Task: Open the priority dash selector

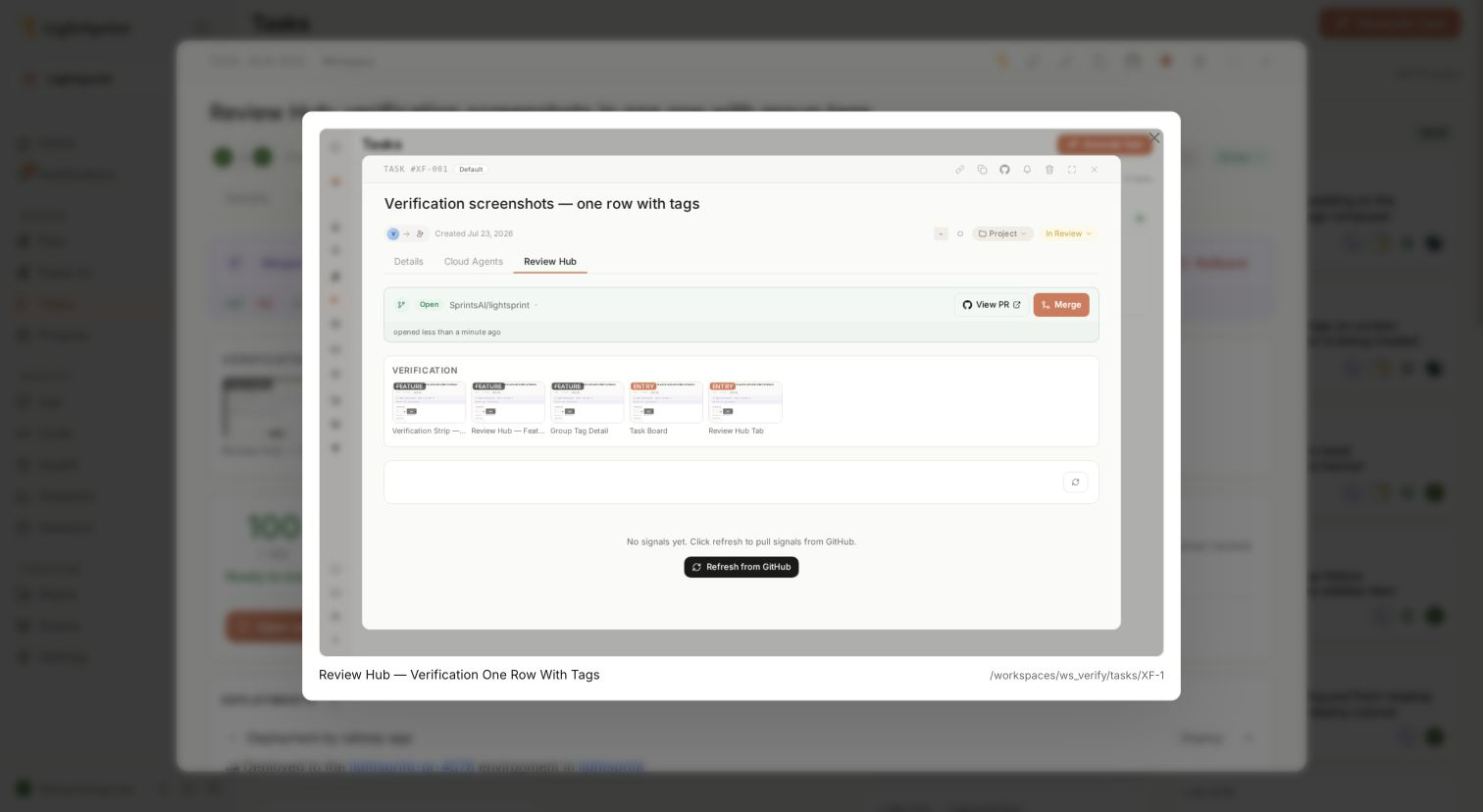Action: [941, 233]
